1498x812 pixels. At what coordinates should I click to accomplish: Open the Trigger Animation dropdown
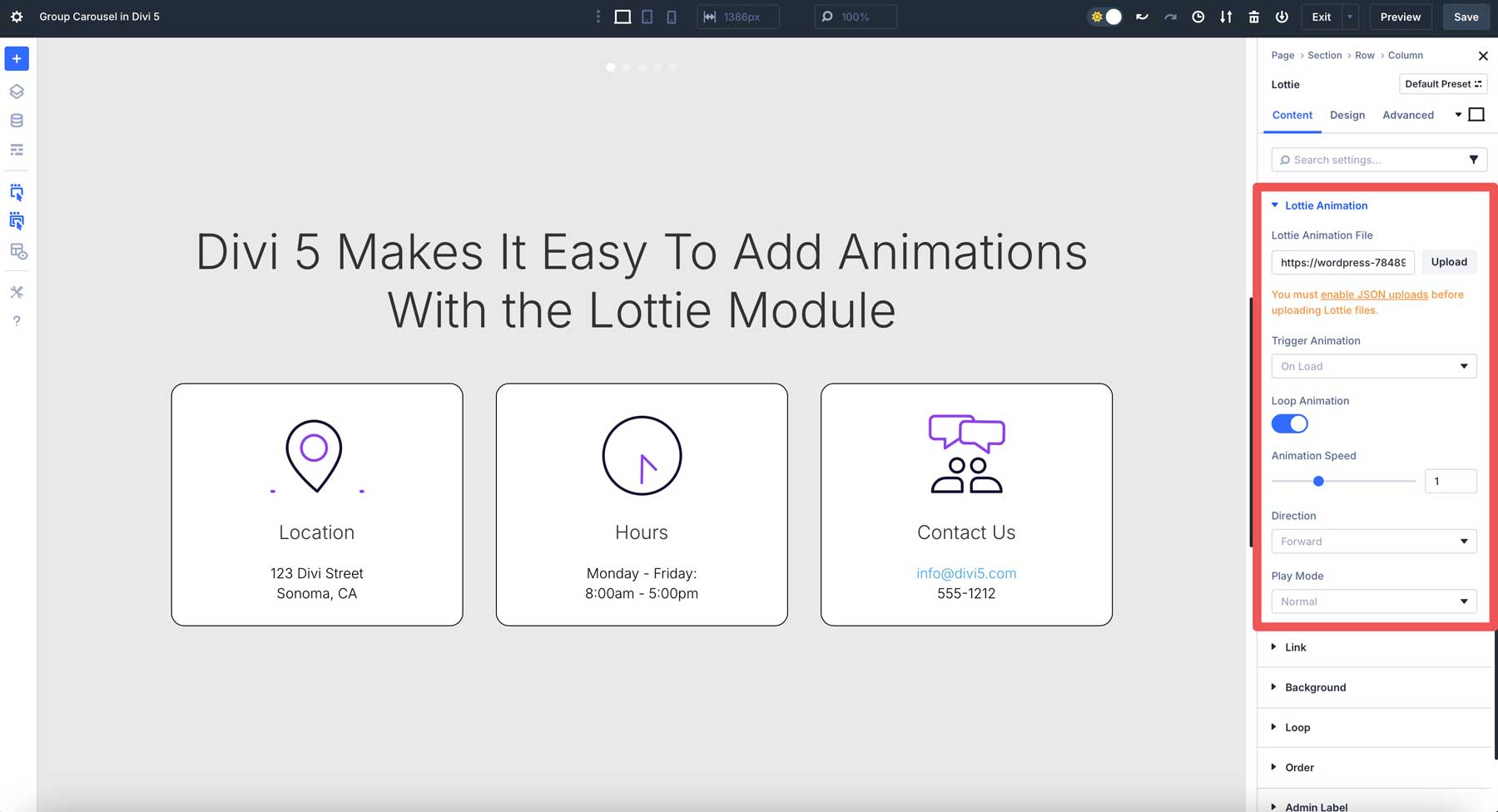pos(1374,366)
